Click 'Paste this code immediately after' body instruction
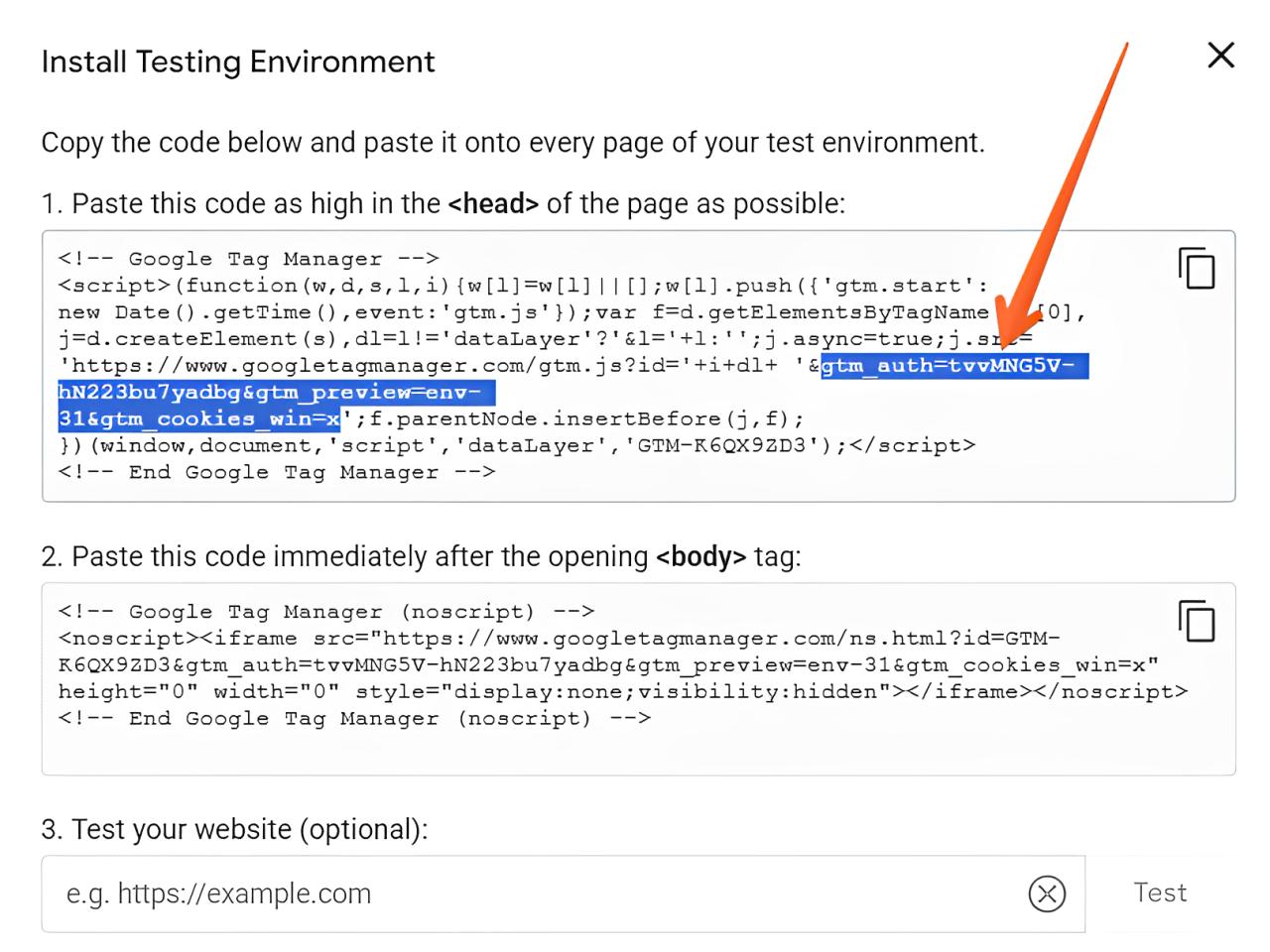Image resolution: width=1270 pixels, height=952 pixels. [421, 556]
